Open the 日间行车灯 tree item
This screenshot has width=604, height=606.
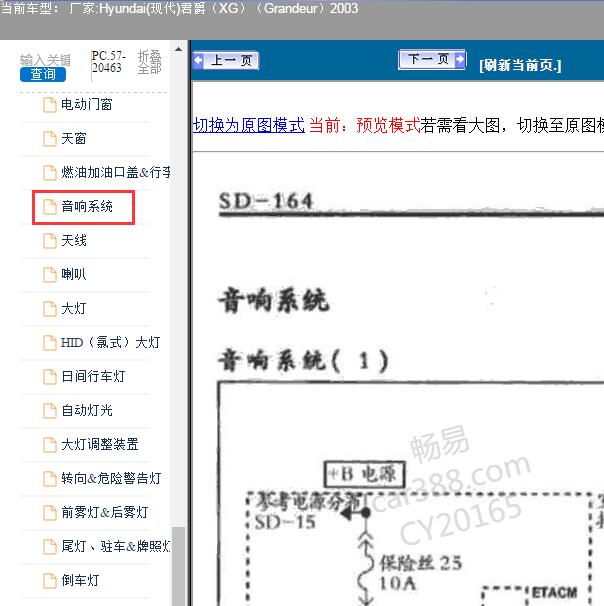tap(93, 376)
